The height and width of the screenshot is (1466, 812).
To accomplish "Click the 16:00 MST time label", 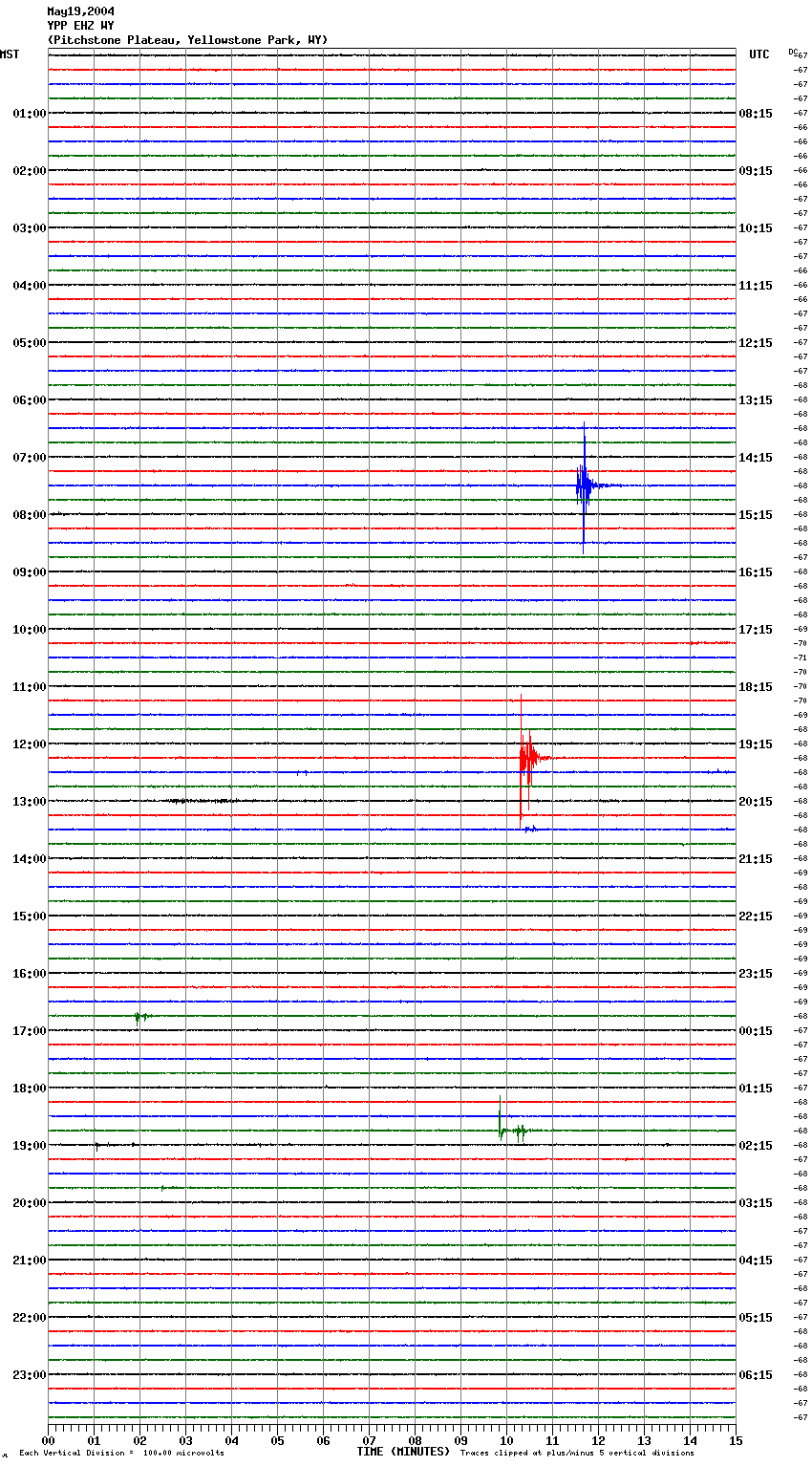I will (30, 974).
